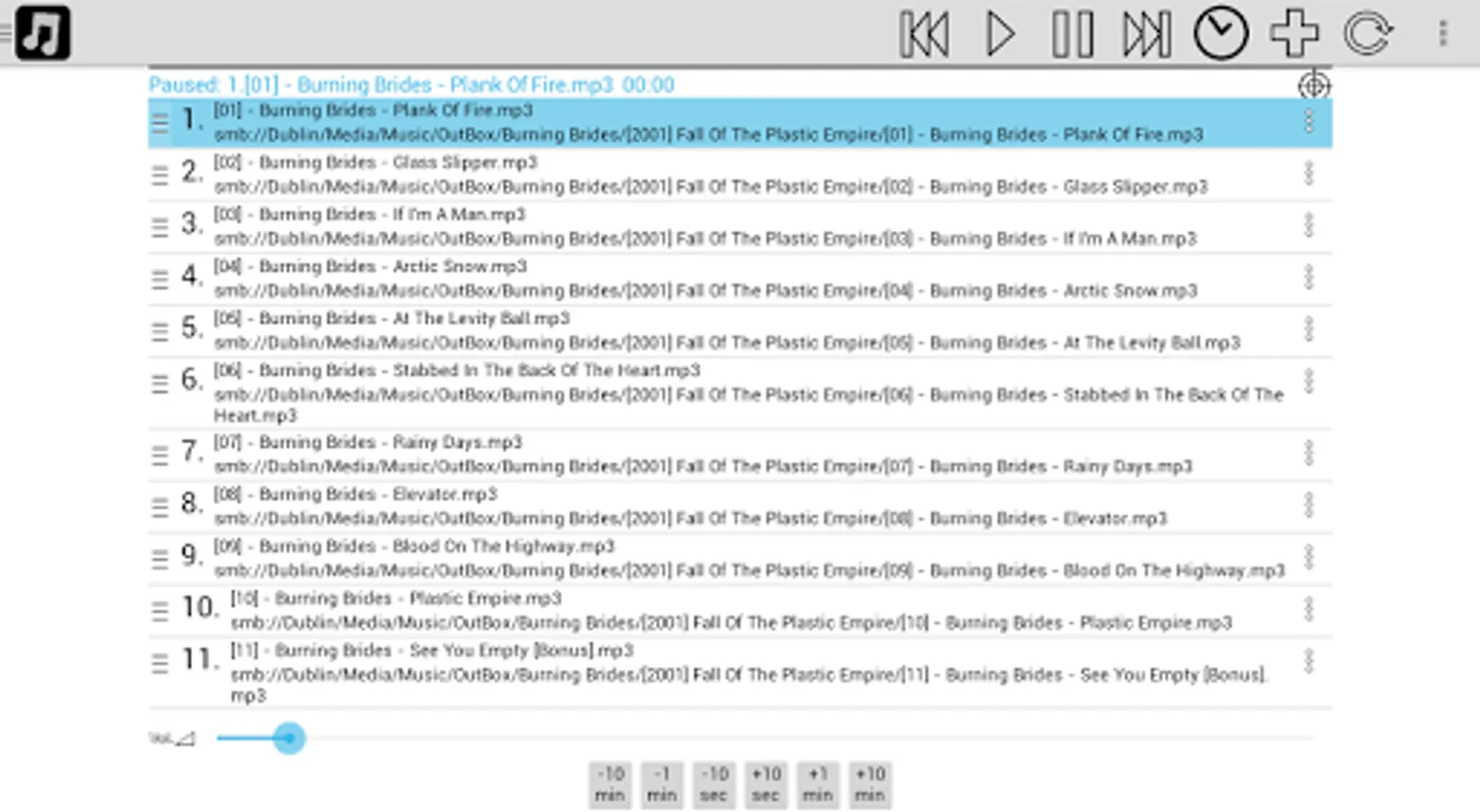Open options for Blood On The Highway track
This screenshot has width=1480, height=812.
[x=1309, y=558]
